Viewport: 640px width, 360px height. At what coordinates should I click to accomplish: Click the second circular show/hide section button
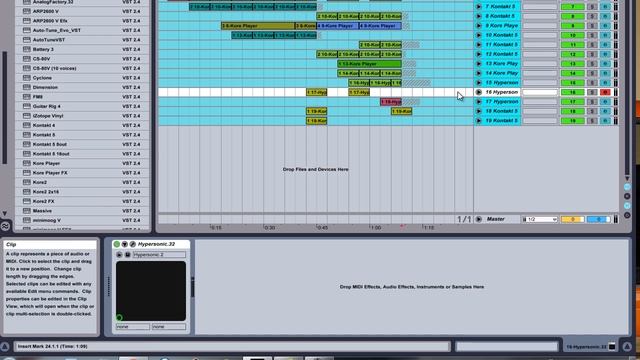[627, 196]
